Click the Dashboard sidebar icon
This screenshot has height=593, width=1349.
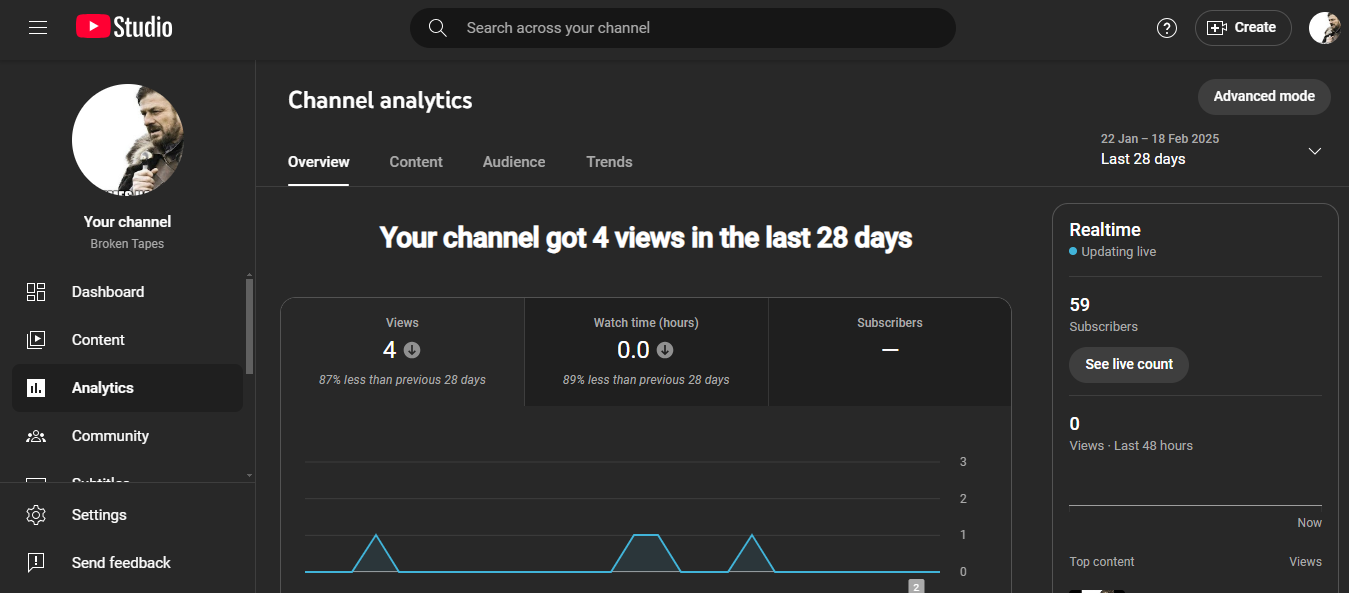click(36, 292)
